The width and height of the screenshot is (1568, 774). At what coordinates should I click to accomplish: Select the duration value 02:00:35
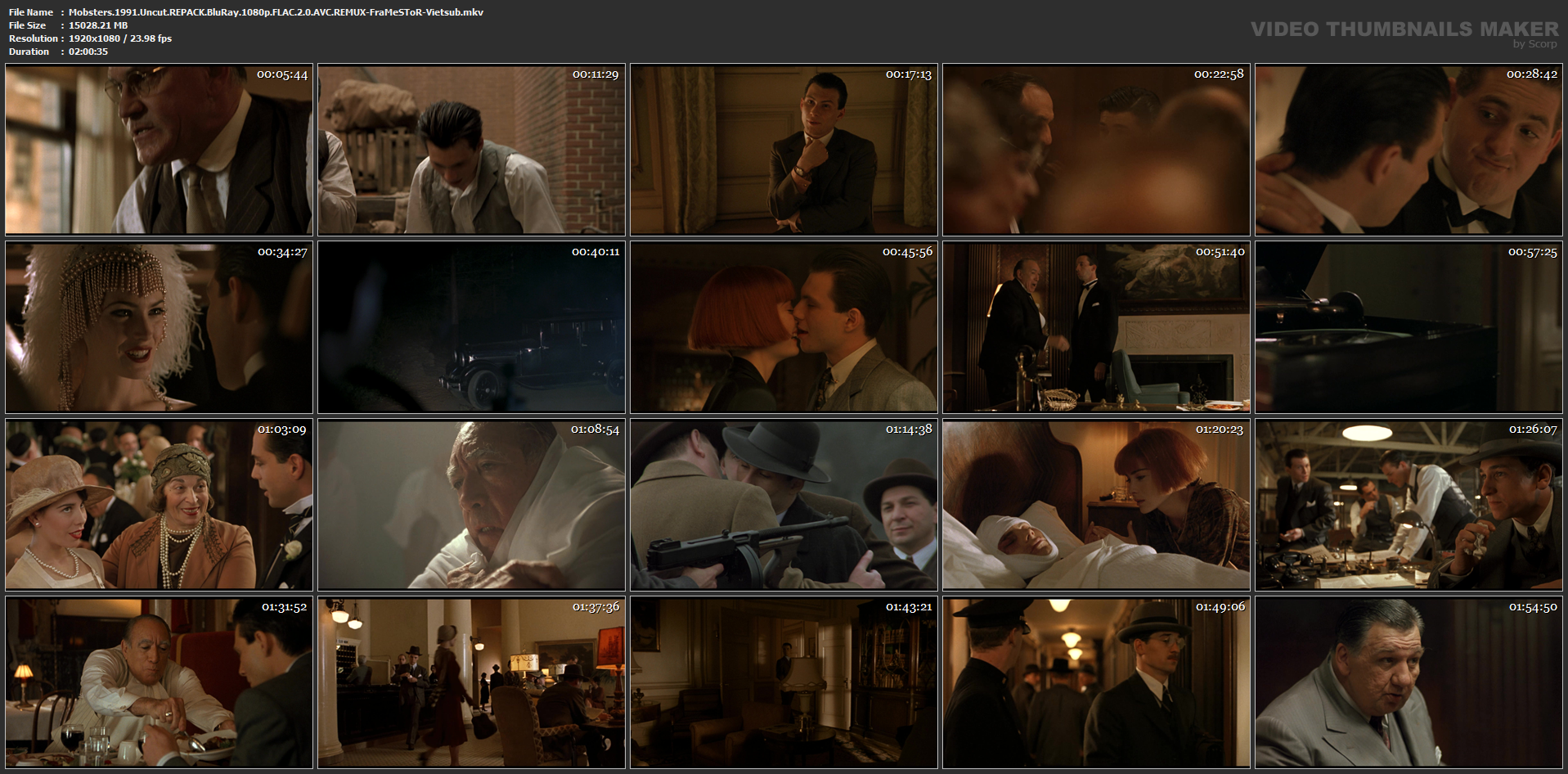point(88,52)
